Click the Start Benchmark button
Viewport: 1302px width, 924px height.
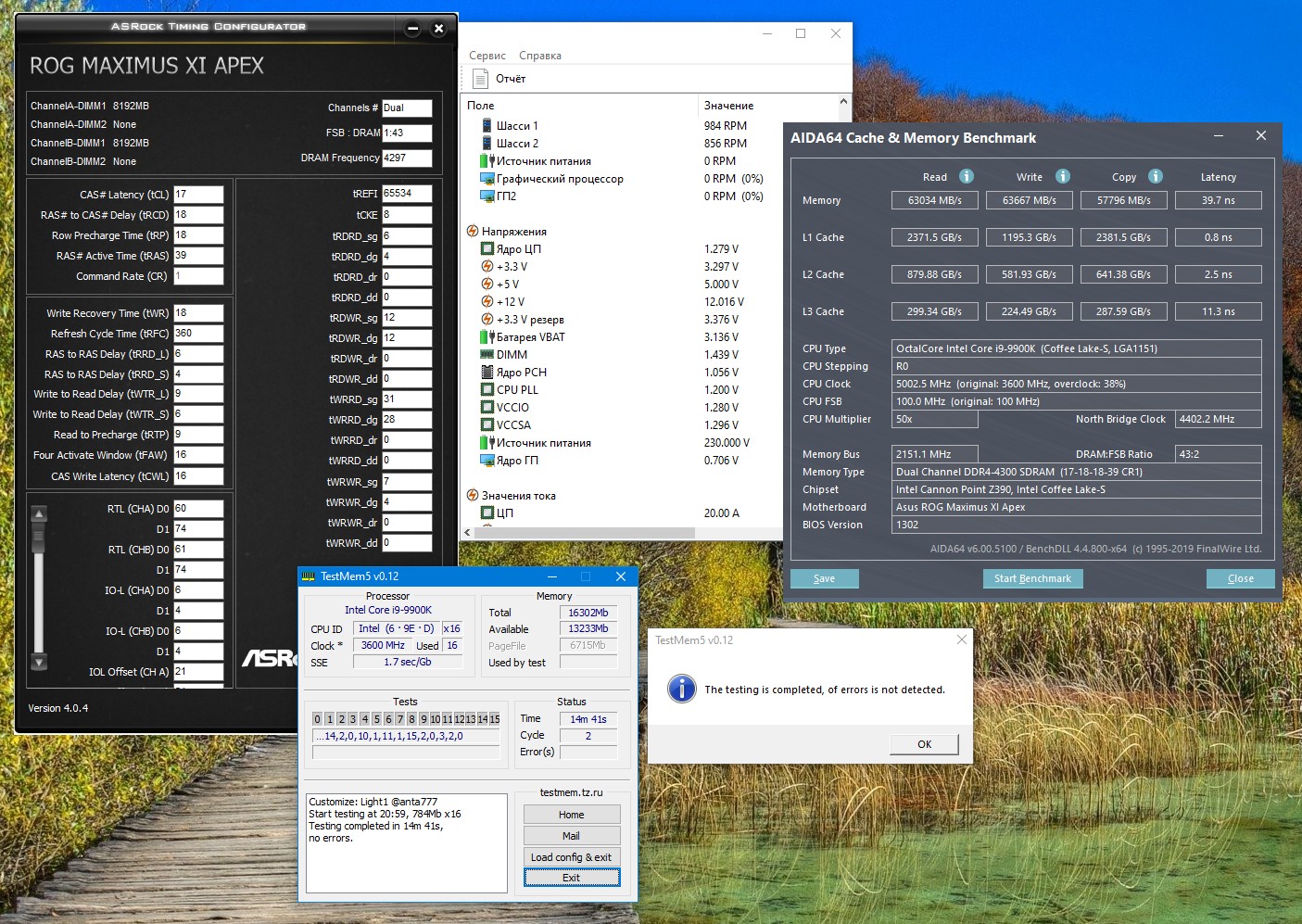[x=1032, y=578]
